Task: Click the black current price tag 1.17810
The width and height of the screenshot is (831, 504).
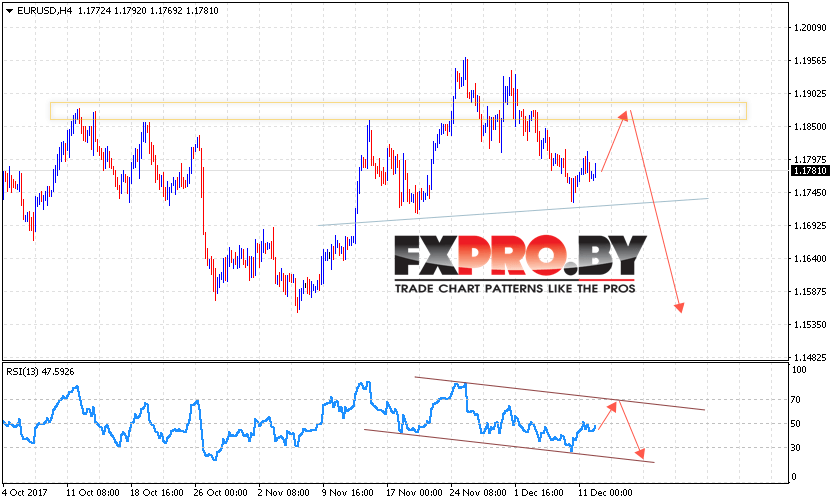Action: (x=809, y=171)
